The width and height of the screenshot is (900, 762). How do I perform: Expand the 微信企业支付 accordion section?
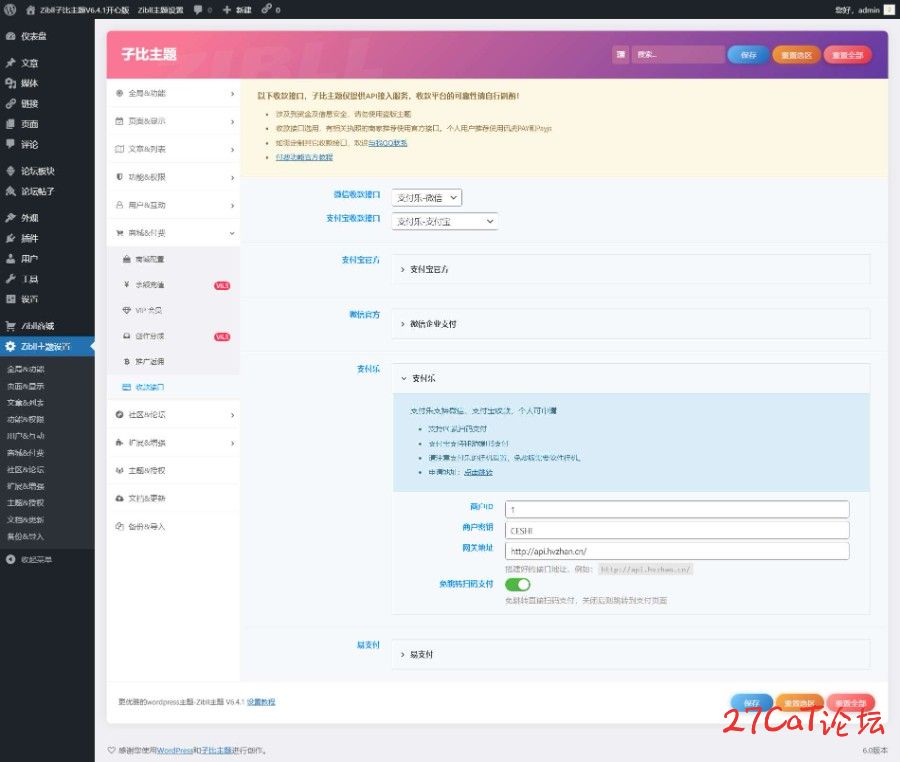(x=631, y=324)
